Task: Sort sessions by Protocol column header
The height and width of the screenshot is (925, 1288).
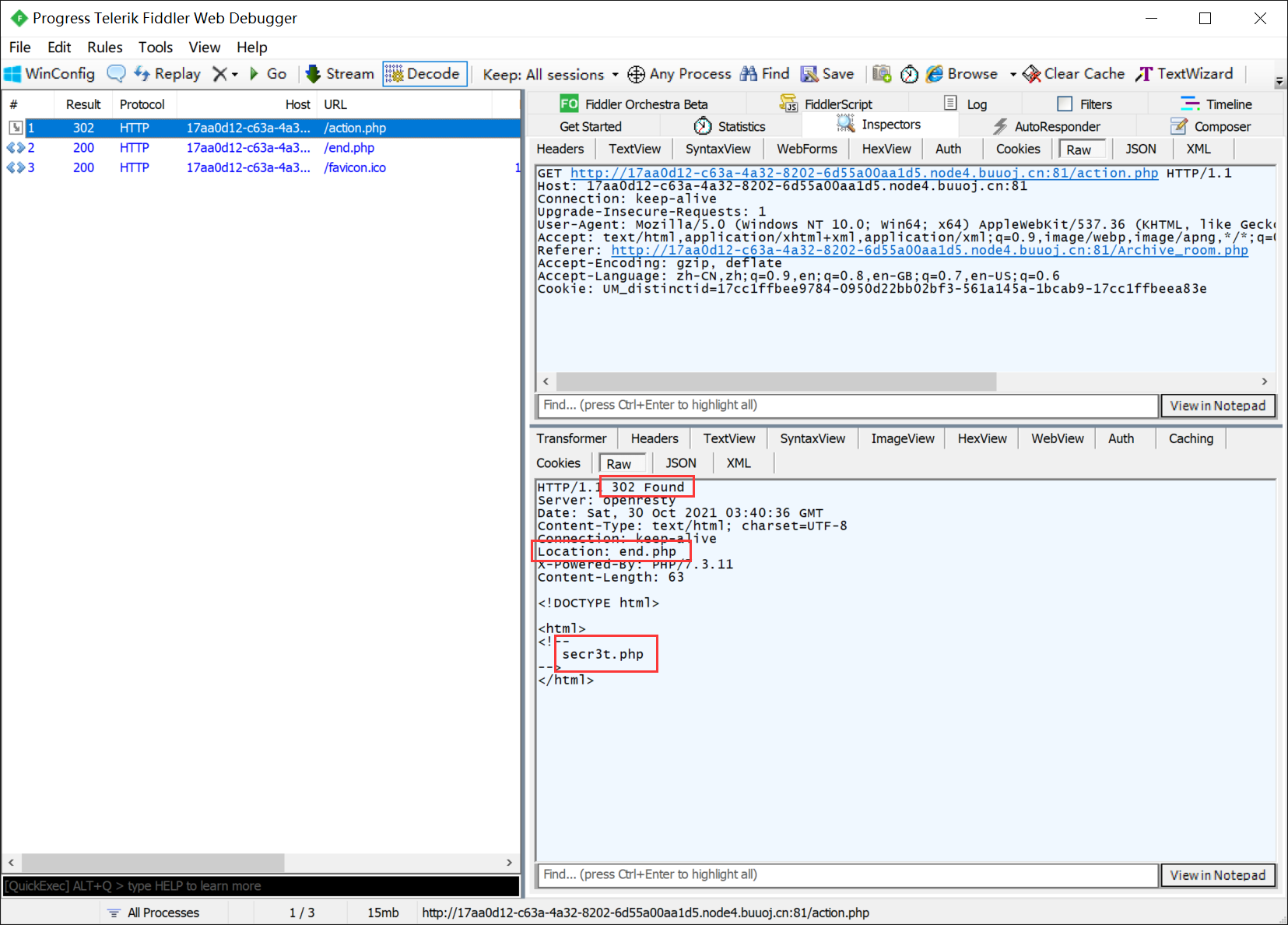Action: (142, 104)
